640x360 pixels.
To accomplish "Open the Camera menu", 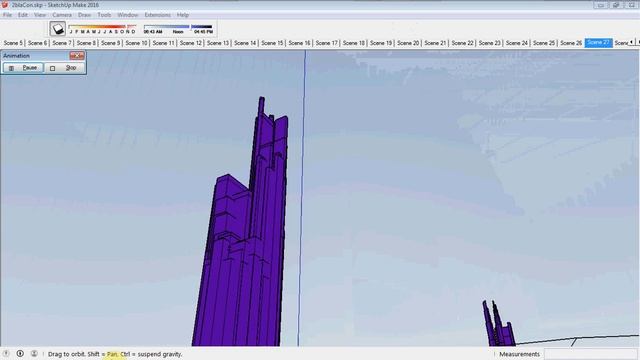I will tap(62, 15).
